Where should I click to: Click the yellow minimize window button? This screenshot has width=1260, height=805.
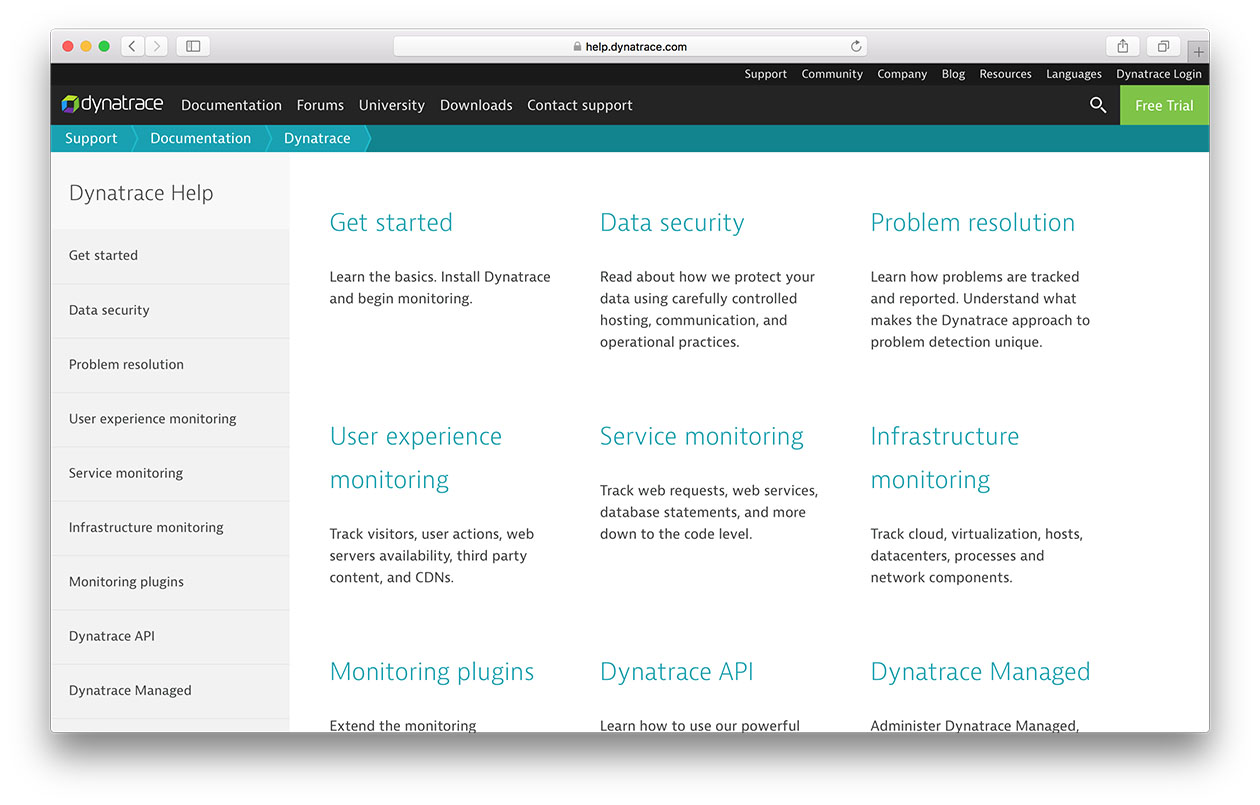tap(86, 46)
